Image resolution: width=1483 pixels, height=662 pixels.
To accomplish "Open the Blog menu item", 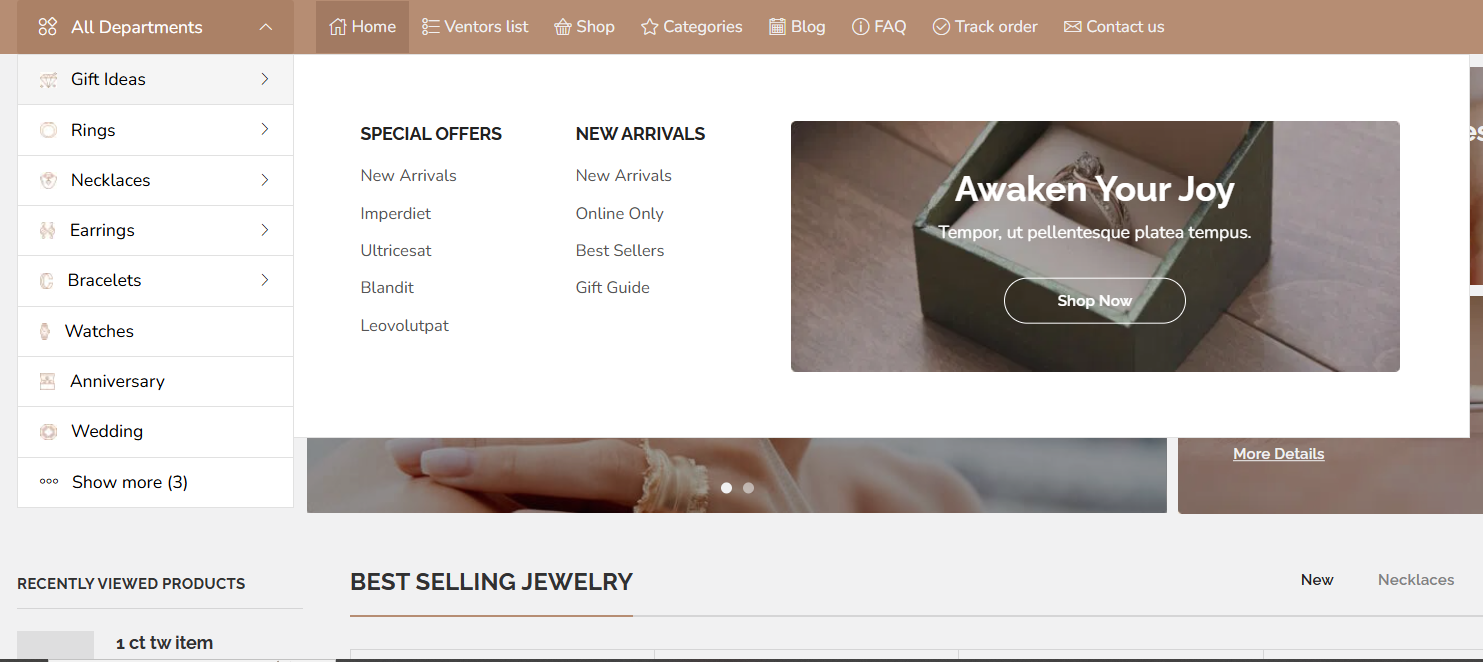I will coord(797,27).
